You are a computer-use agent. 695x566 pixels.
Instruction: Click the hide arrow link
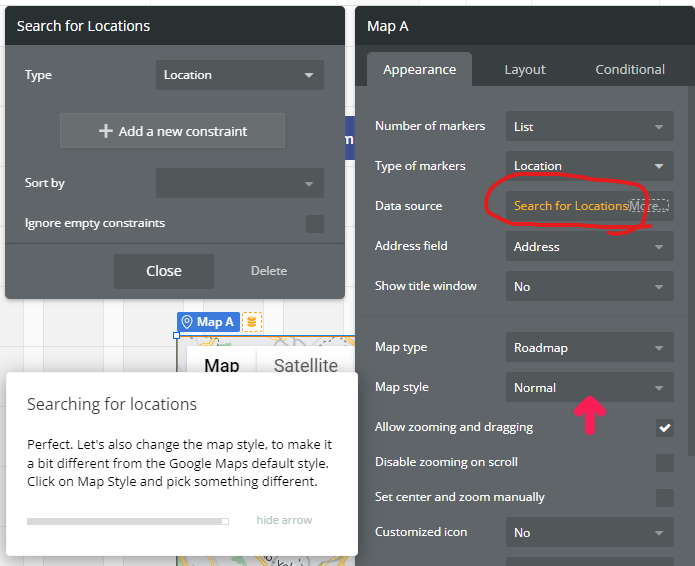(x=284, y=520)
